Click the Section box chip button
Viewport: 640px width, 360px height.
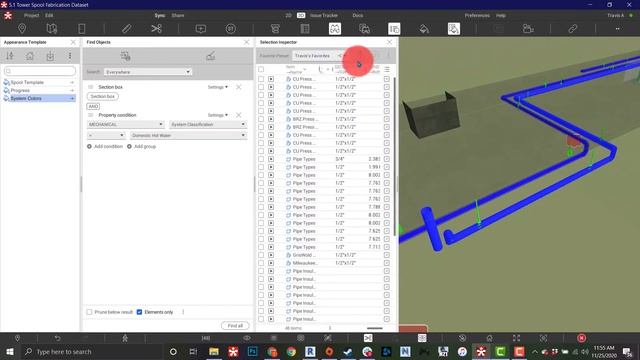pos(102,96)
